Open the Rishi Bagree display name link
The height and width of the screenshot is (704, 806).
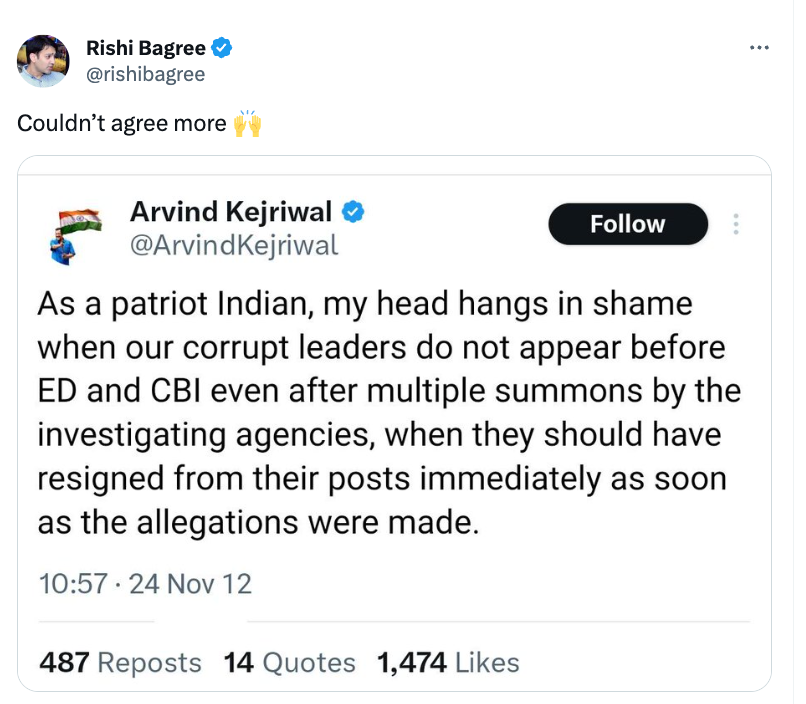tap(146, 47)
